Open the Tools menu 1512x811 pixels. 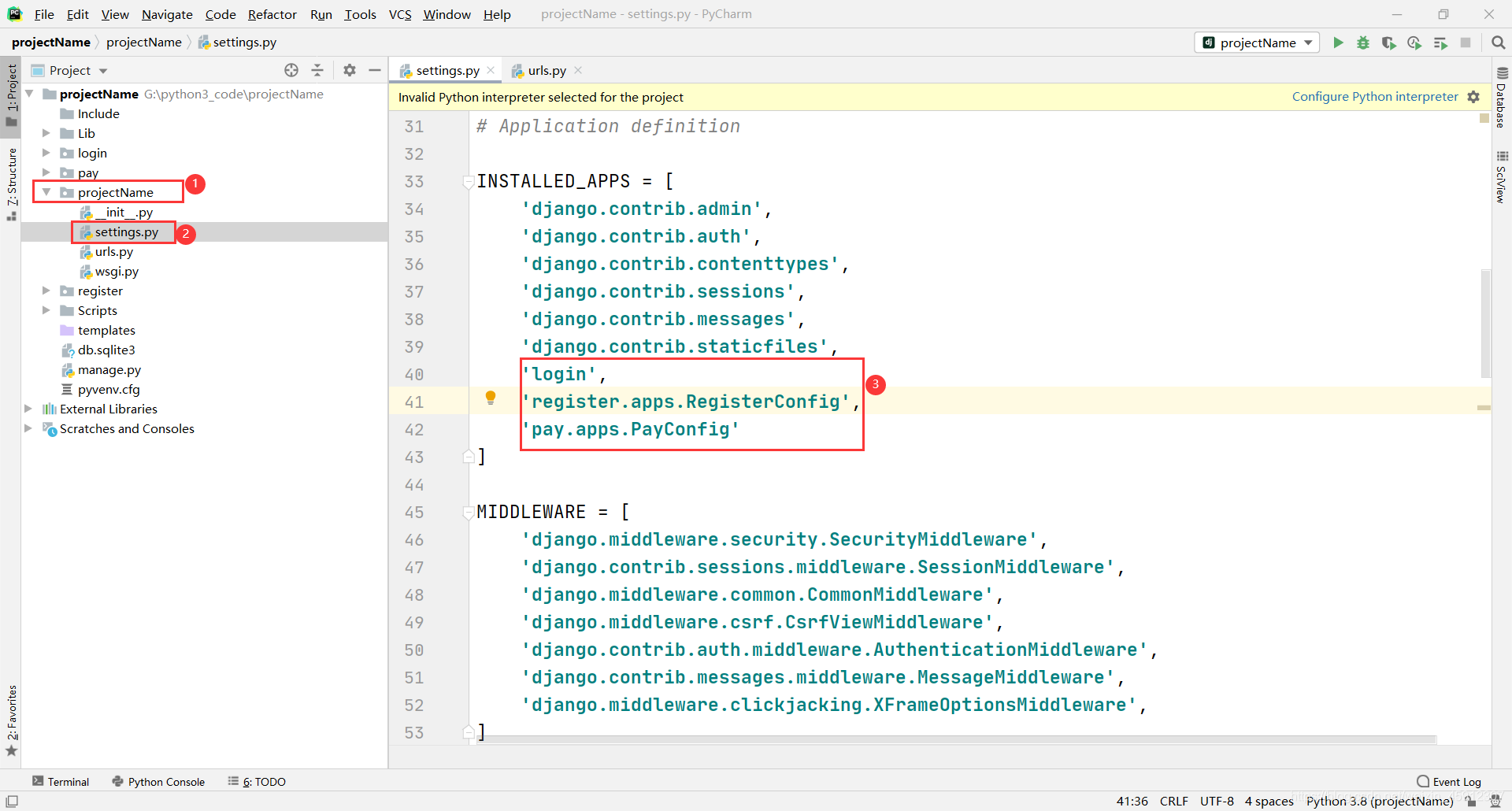tap(360, 14)
